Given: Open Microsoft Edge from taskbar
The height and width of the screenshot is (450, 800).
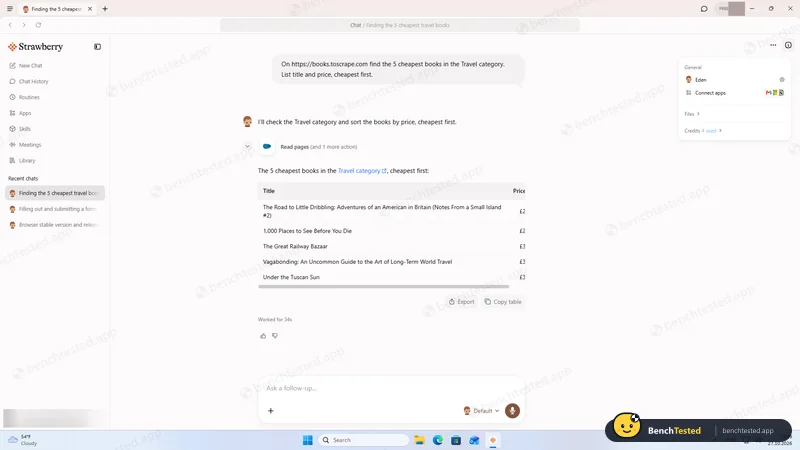Looking at the screenshot, I should [438, 440].
